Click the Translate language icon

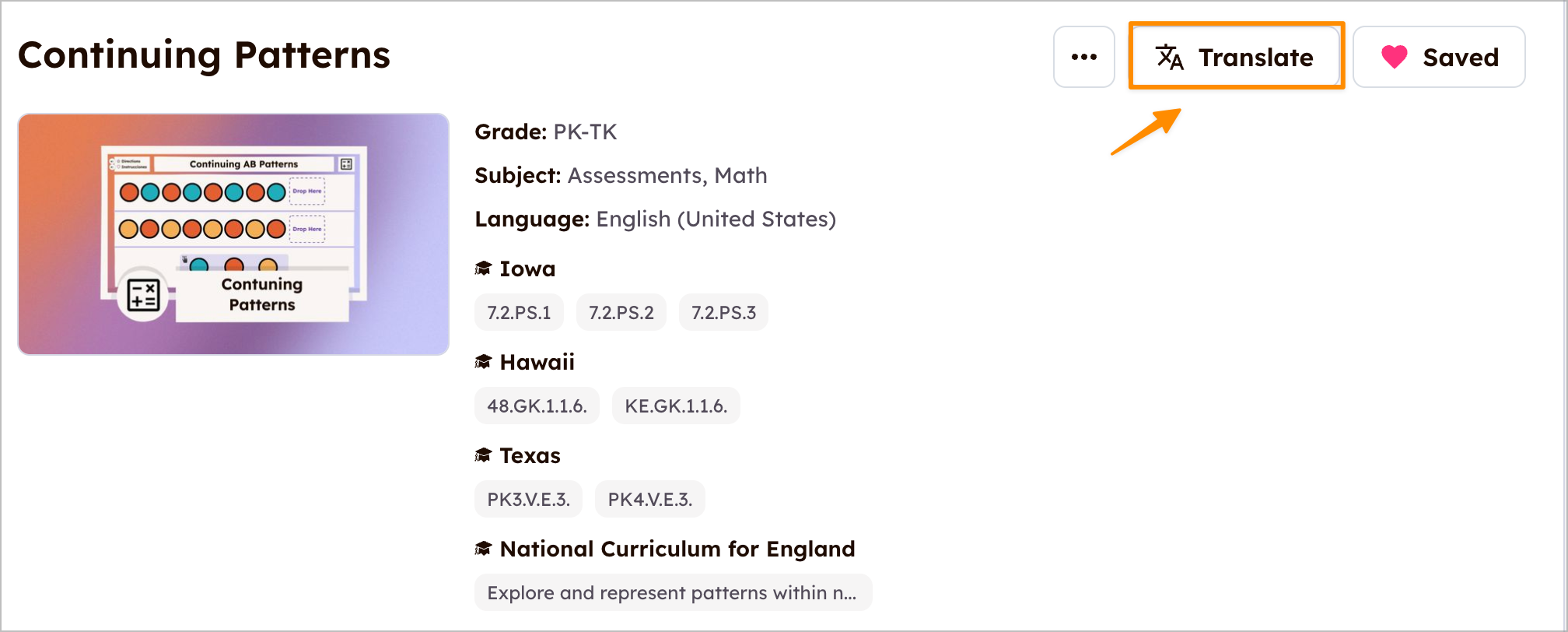coord(1169,57)
